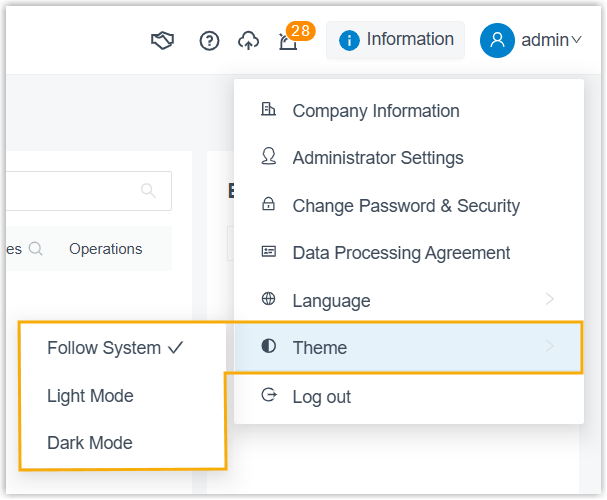
Task: Open notifications bell with 28 badge
Action: tap(288, 42)
